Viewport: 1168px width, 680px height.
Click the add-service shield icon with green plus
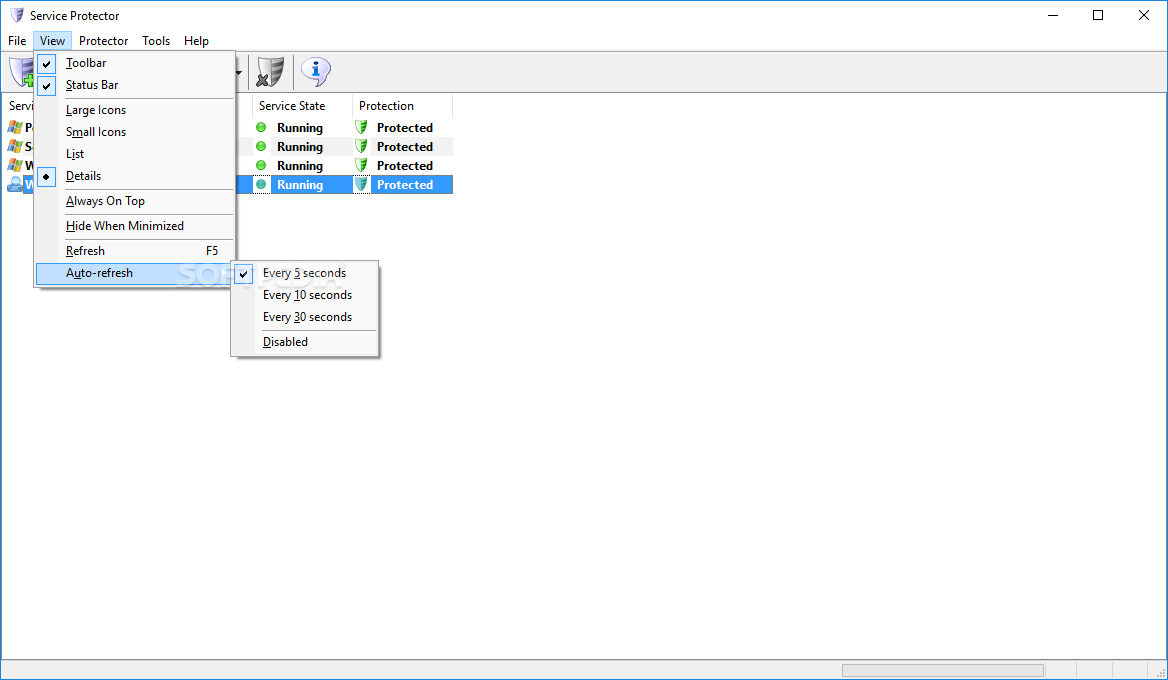(x=21, y=72)
